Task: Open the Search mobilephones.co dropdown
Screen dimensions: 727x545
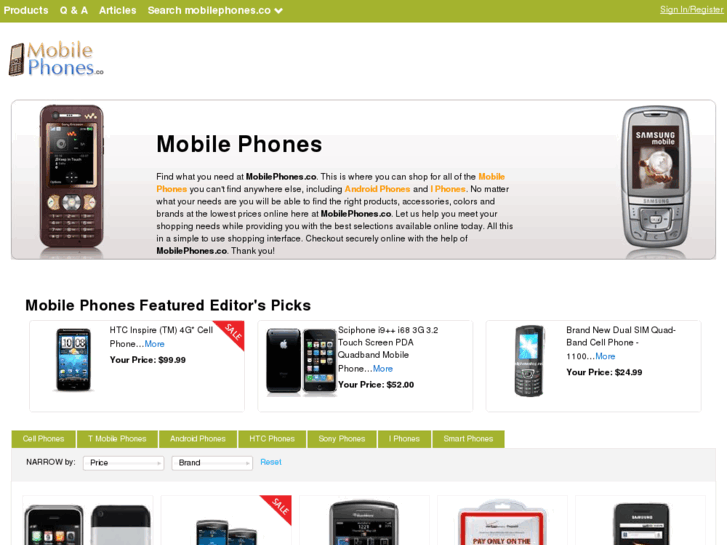Action: (215, 10)
